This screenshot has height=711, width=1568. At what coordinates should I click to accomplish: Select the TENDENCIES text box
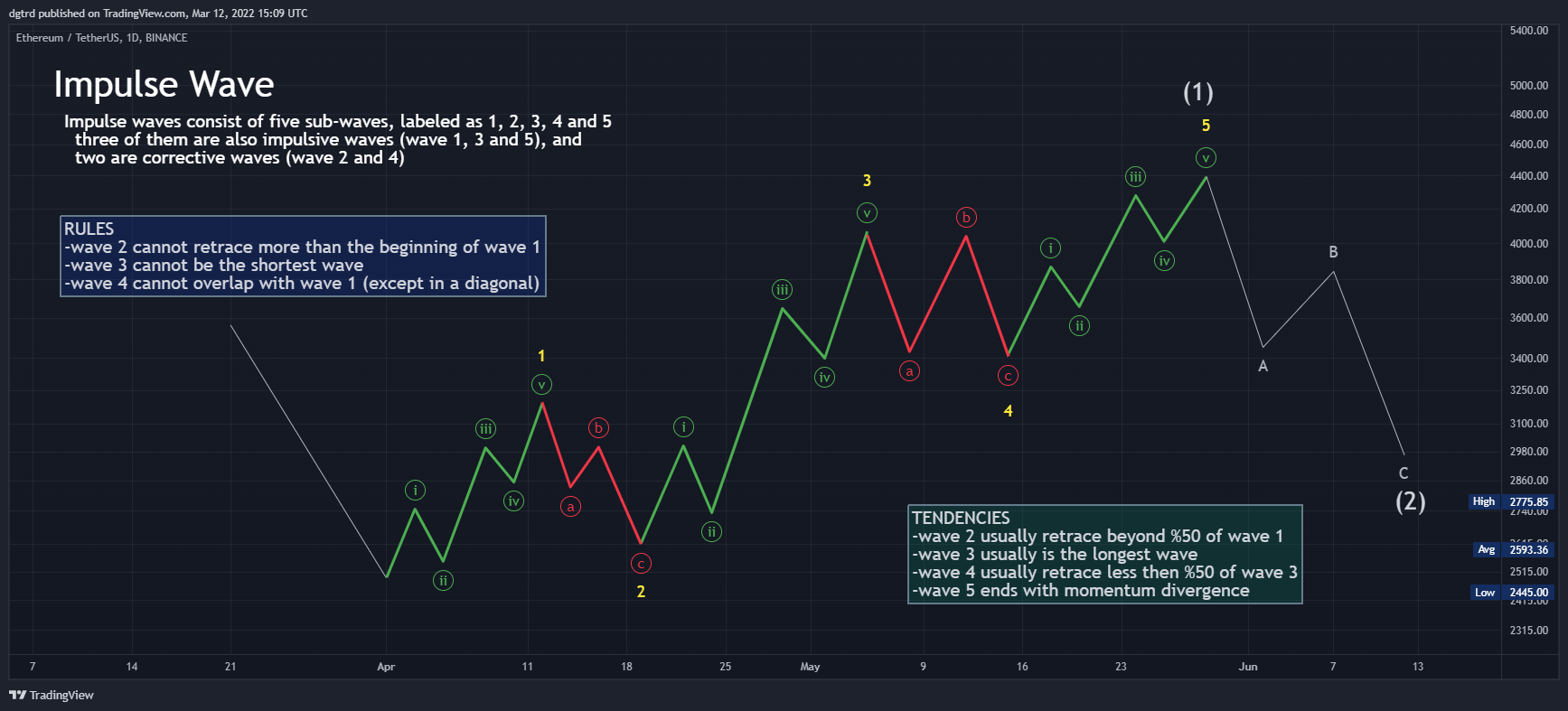[1104, 554]
